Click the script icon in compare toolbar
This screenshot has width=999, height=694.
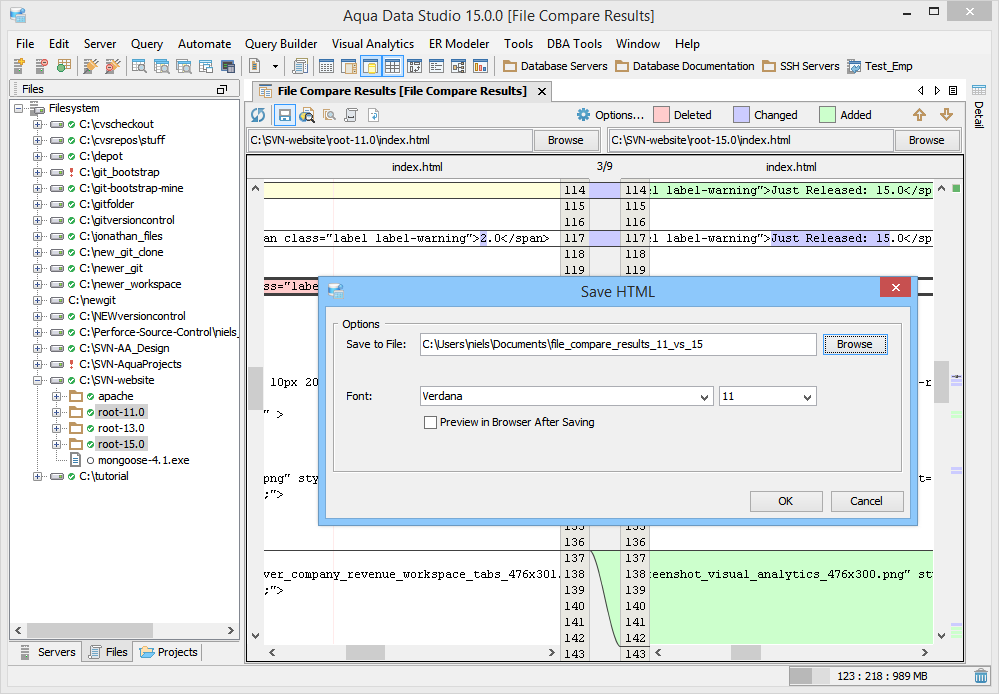(351, 115)
